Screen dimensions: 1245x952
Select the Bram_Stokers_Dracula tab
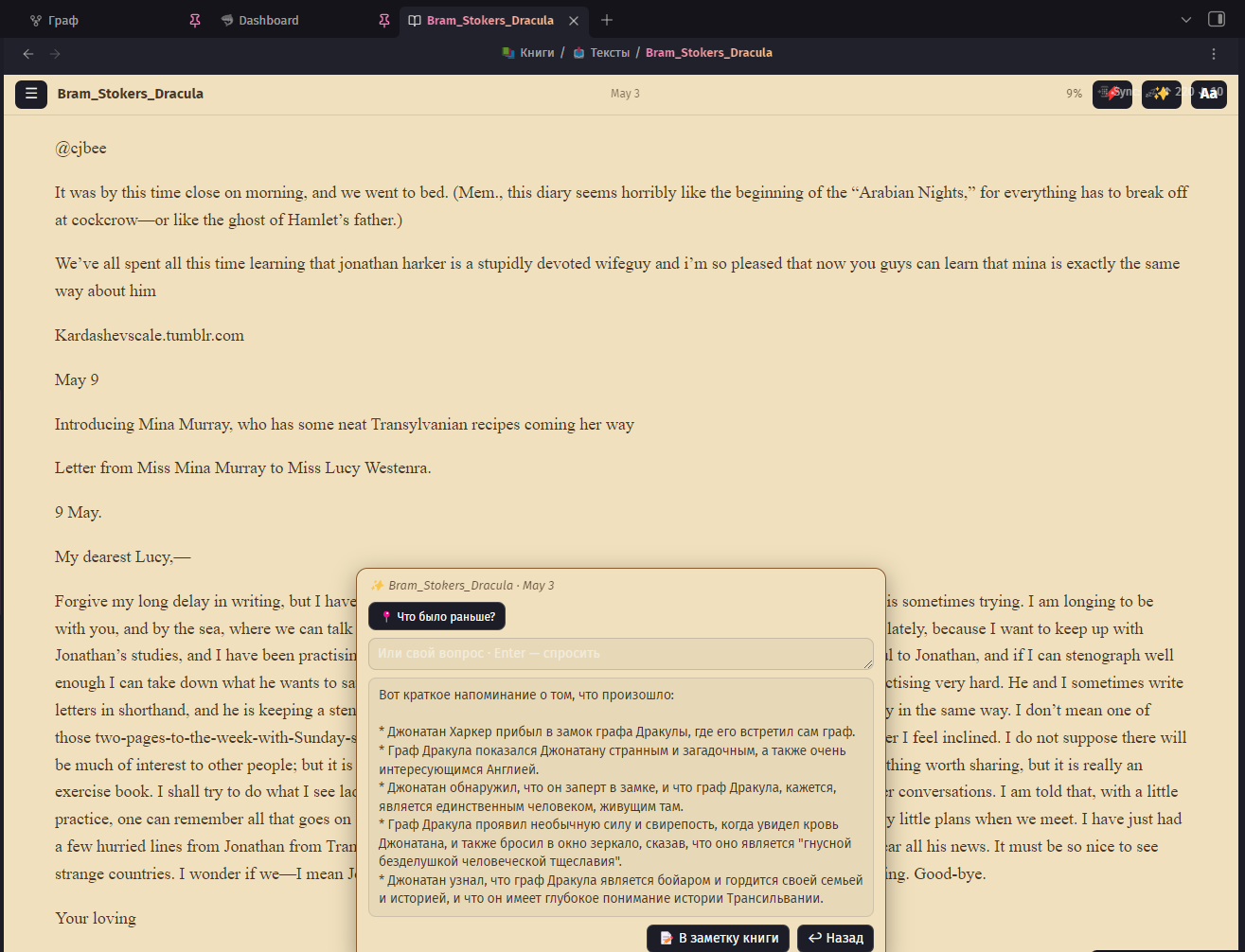pyautogui.click(x=489, y=20)
